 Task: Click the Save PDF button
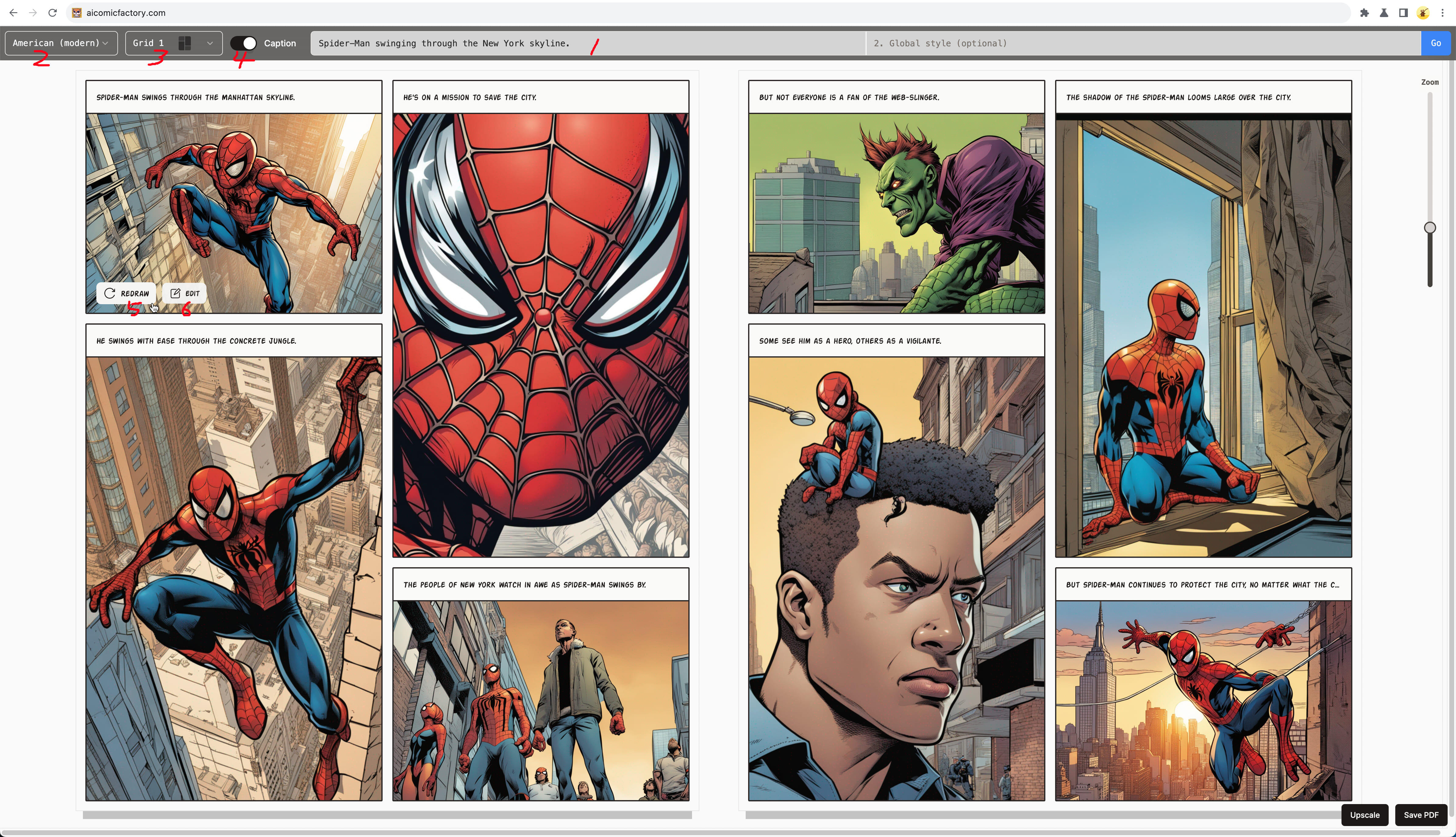1421,814
